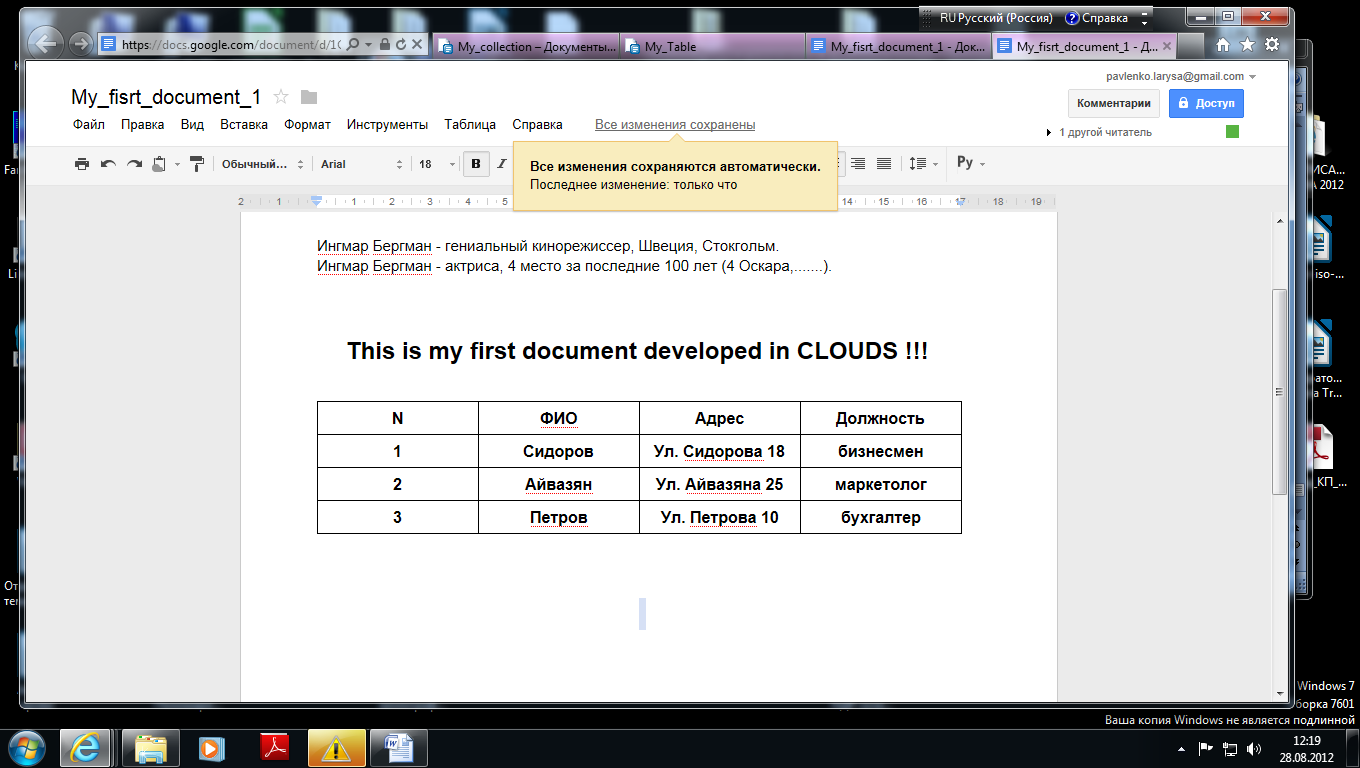This screenshot has width=1360, height=768.
Task: Click the table cell 'Ул. Айвазяна 25'
Action: coord(720,484)
